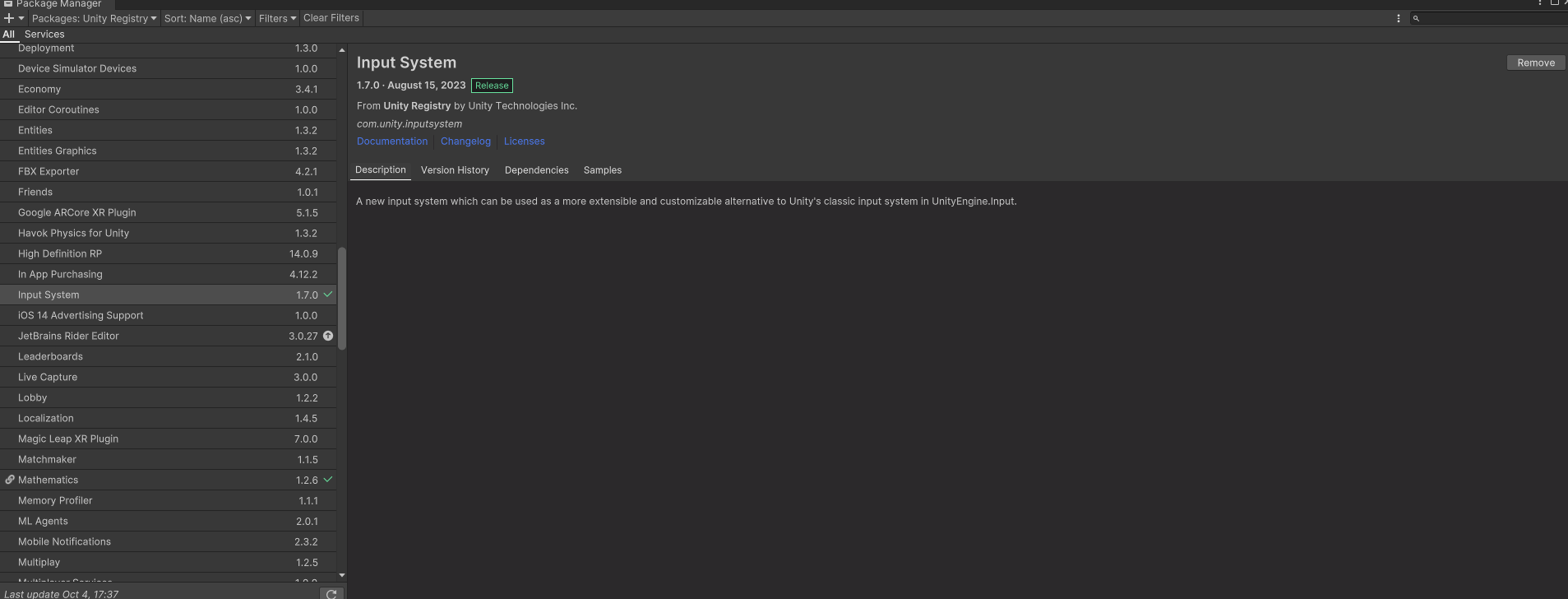Screen dimensions: 1568x599
Task: Click the com.unity.inputsystem package name
Action: (409, 124)
